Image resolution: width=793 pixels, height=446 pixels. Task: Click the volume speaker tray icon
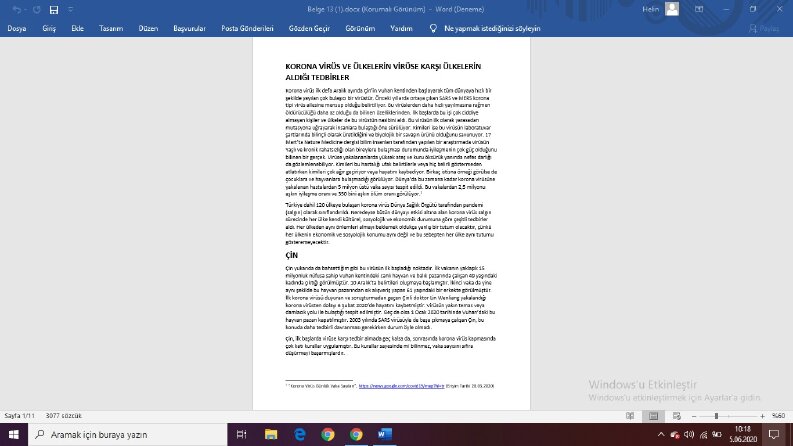point(689,434)
